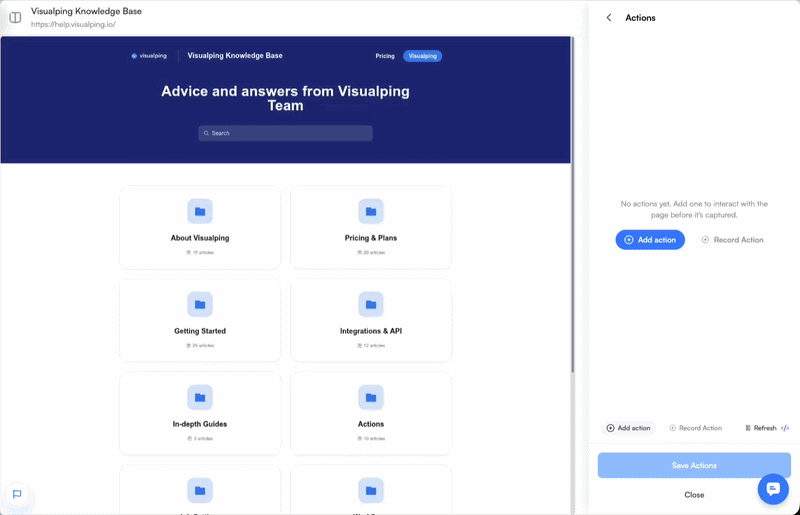The image size is (800, 515).
Task: Click Record Action next to blue button
Action: tap(733, 239)
